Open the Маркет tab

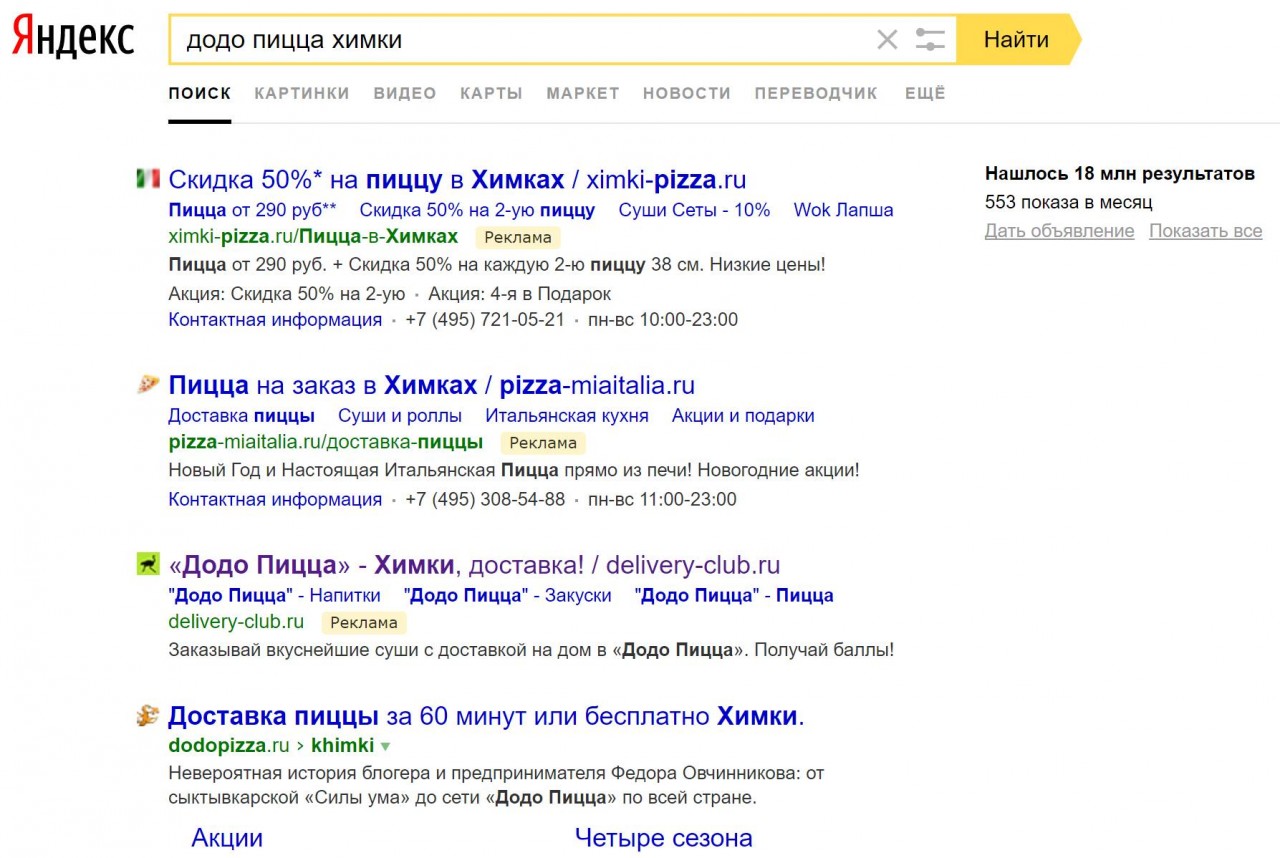[x=583, y=93]
